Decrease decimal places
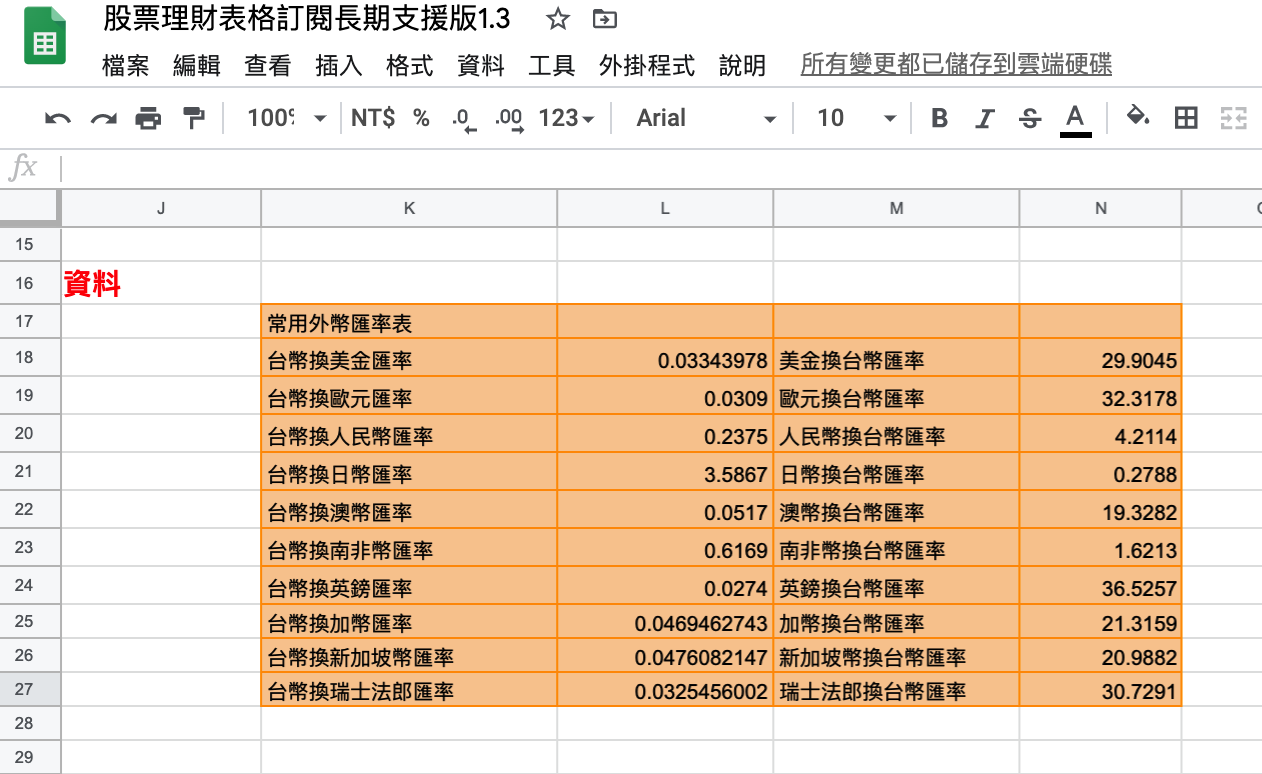The height and width of the screenshot is (774, 1262). pyautogui.click(x=464, y=120)
